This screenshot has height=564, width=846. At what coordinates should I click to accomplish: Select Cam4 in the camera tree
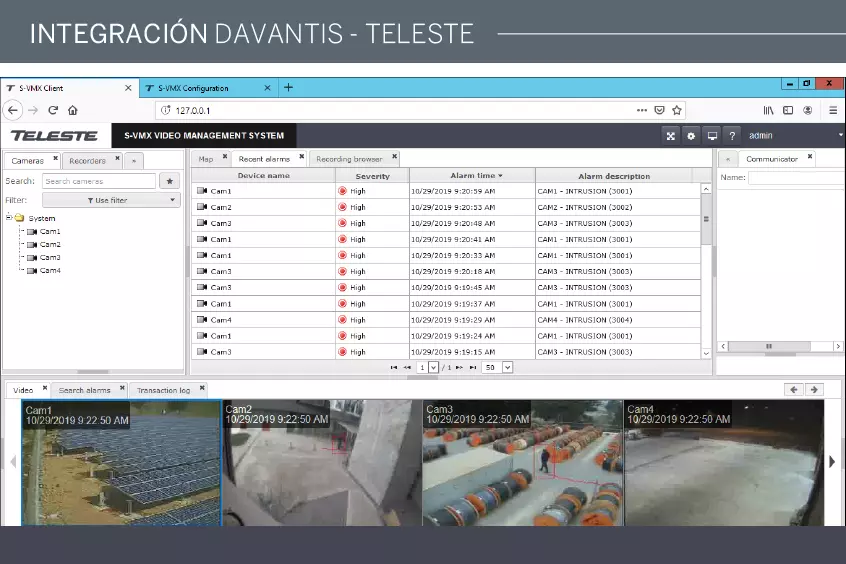point(50,270)
